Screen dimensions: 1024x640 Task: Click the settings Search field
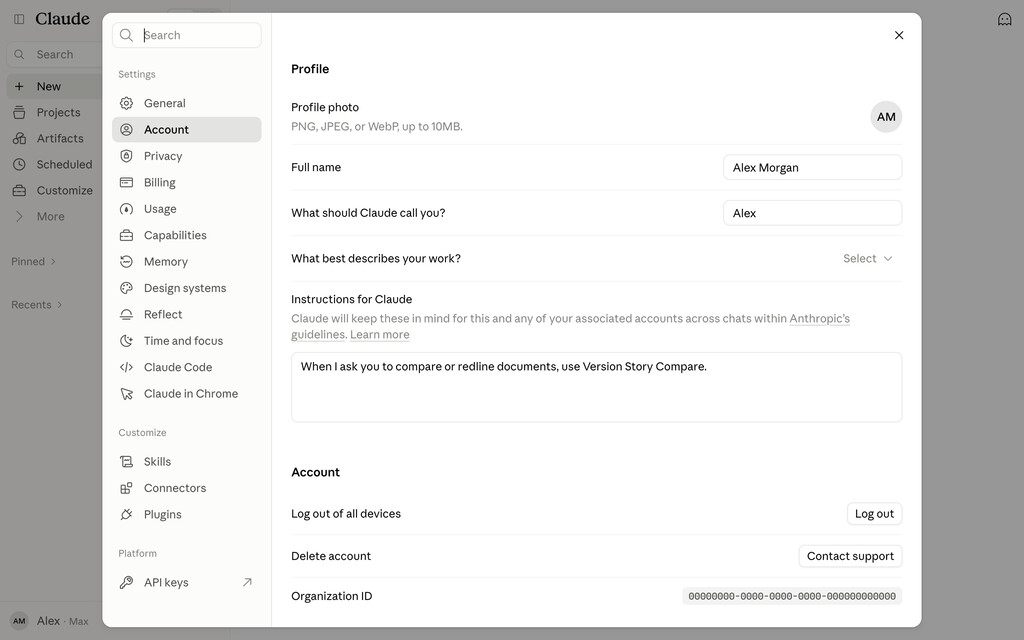point(187,35)
